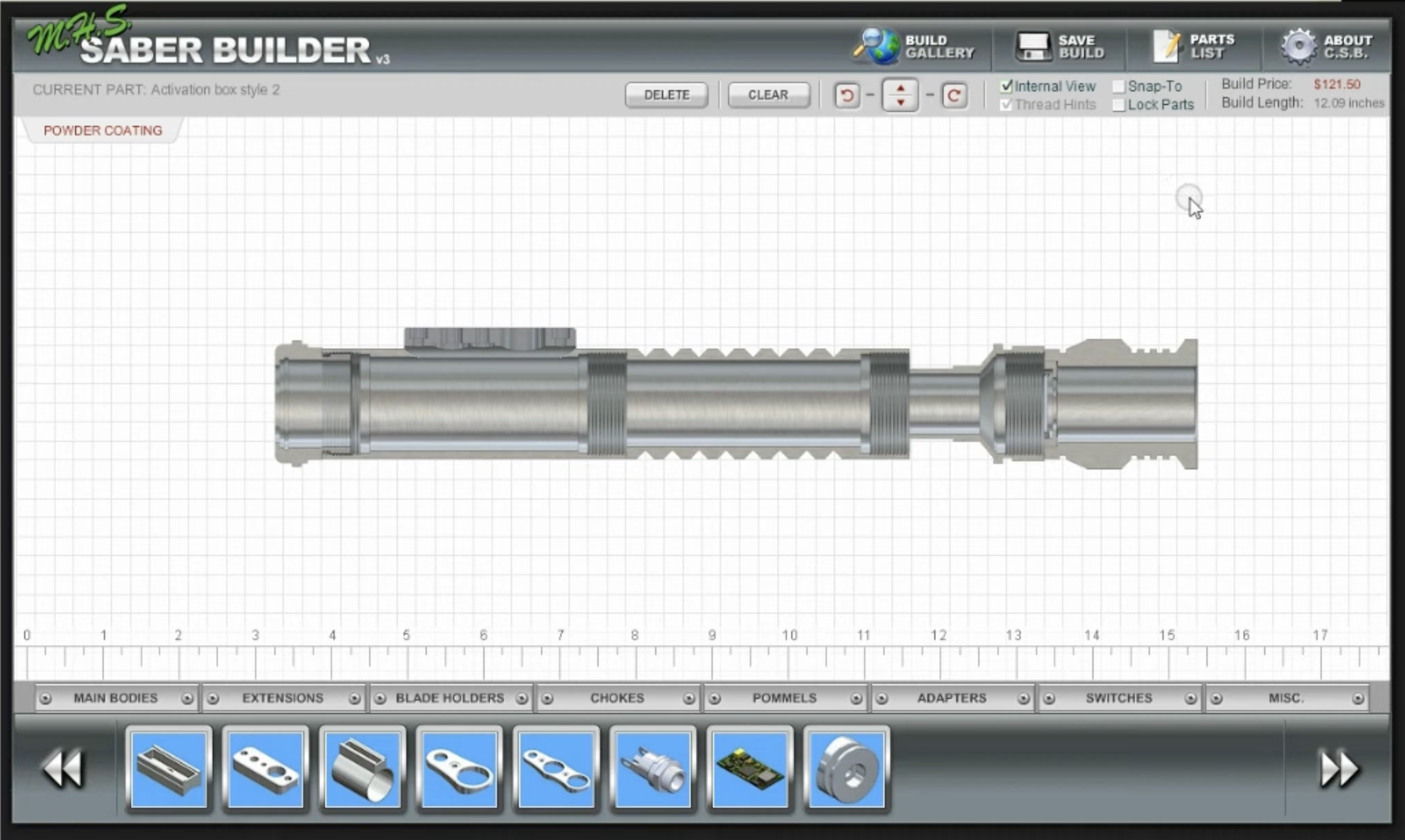Open the Powder Coating tab

[103, 131]
